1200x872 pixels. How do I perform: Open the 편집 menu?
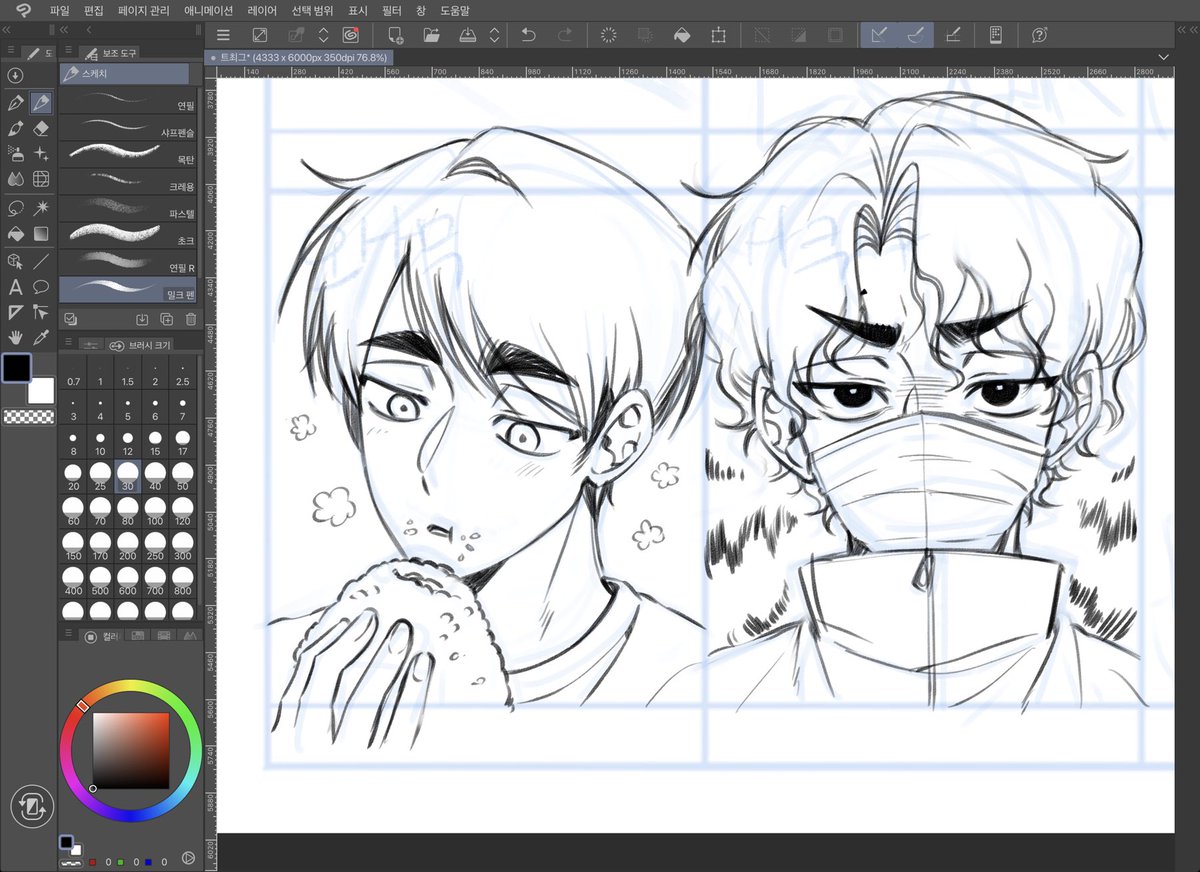pyautogui.click(x=93, y=9)
